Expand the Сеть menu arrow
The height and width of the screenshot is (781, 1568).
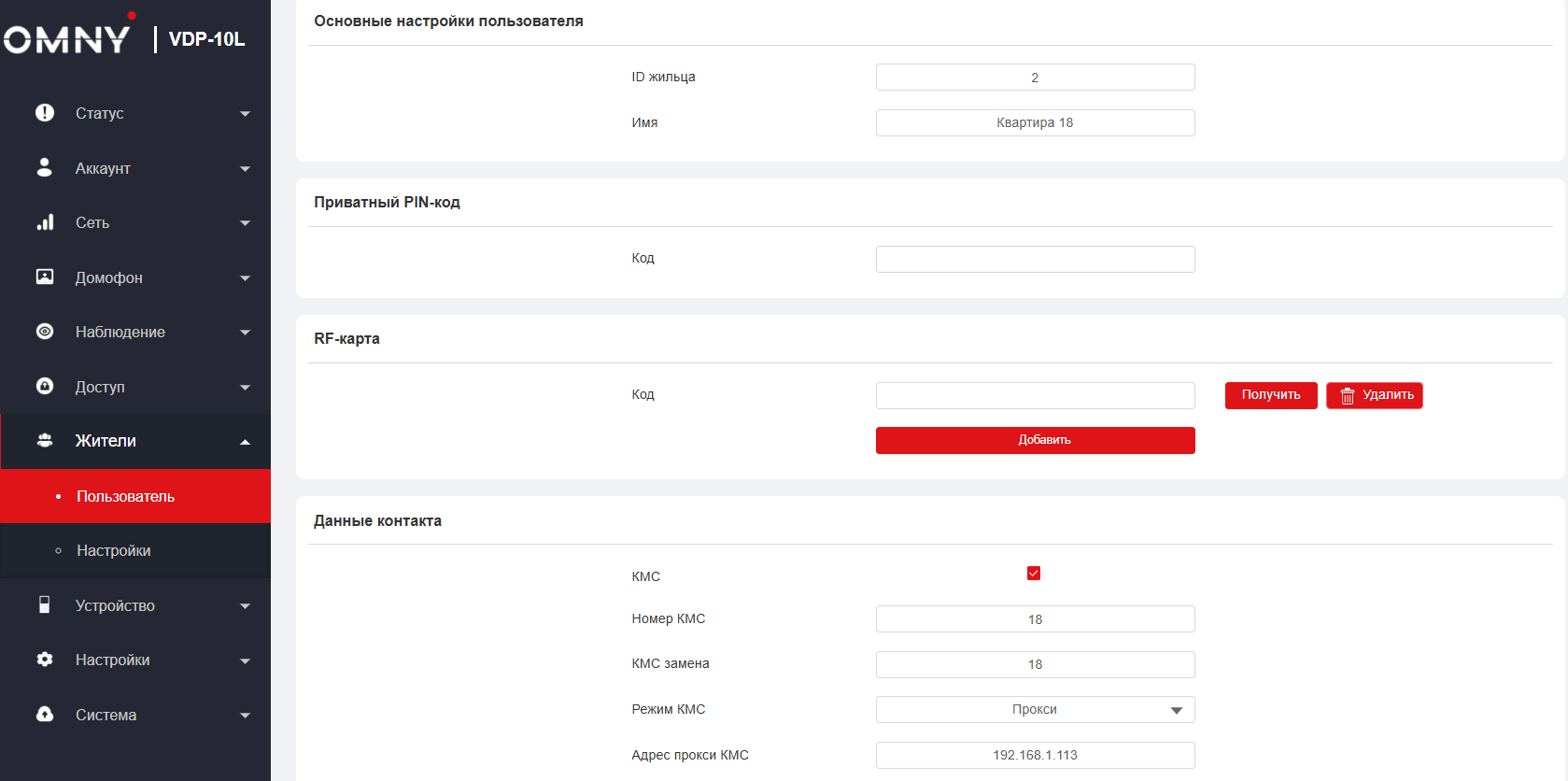click(245, 223)
